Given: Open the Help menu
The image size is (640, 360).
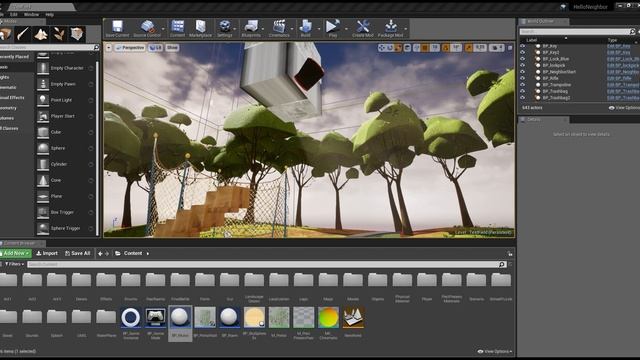Looking at the screenshot, I should click(x=49, y=15).
